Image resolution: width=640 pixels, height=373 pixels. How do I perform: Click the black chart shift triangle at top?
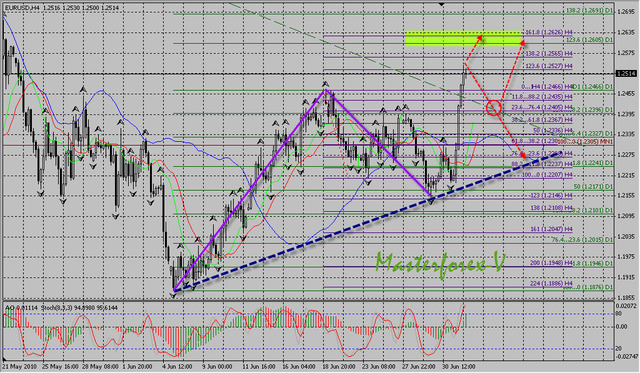point(441,4)
